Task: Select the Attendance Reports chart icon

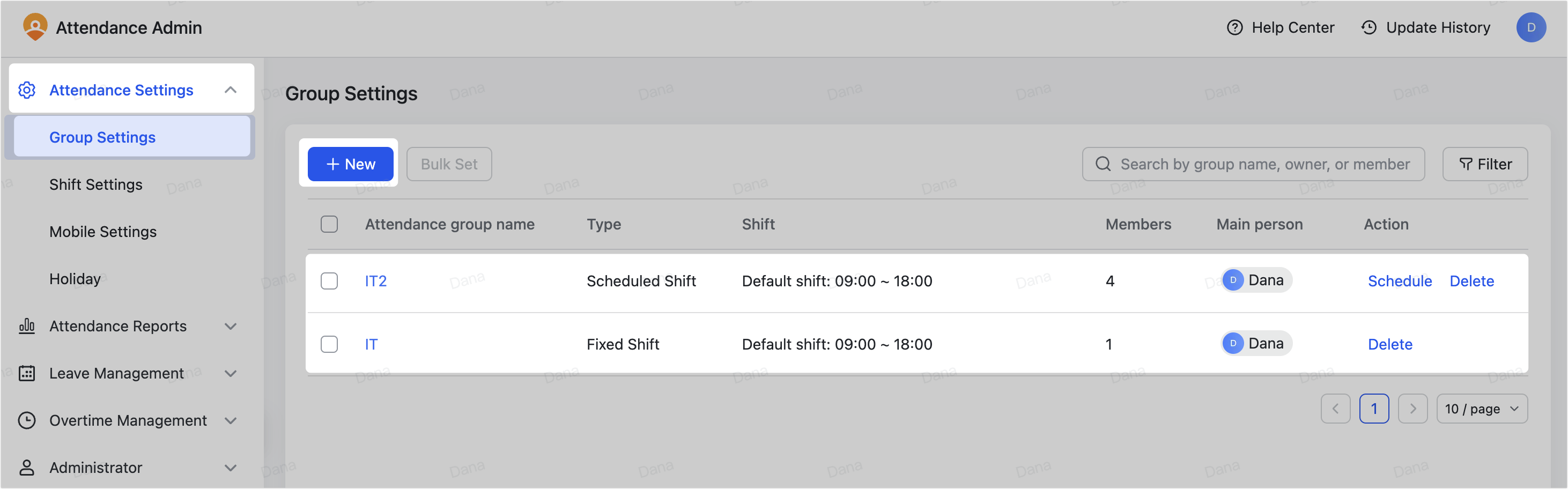Action: point(27,327)
